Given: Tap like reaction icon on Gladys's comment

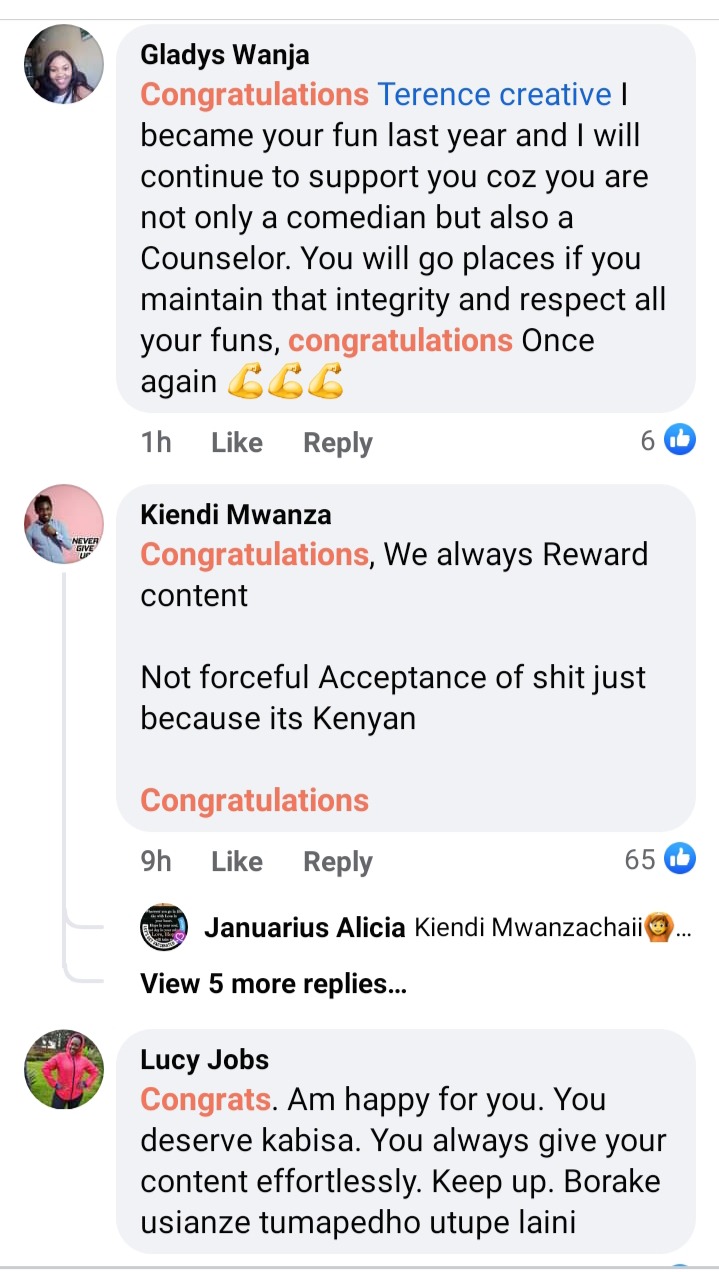Looking at the screenshot, I should [x=680, y=439].
